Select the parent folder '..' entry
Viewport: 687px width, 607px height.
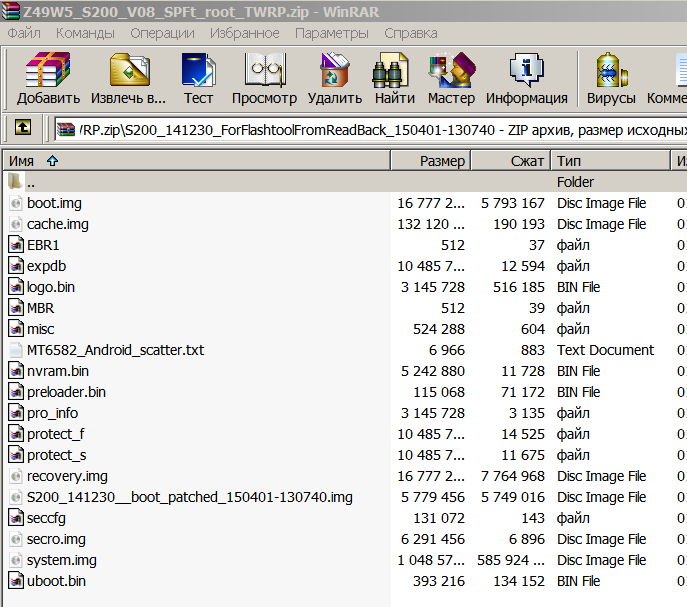click(31, 182)
